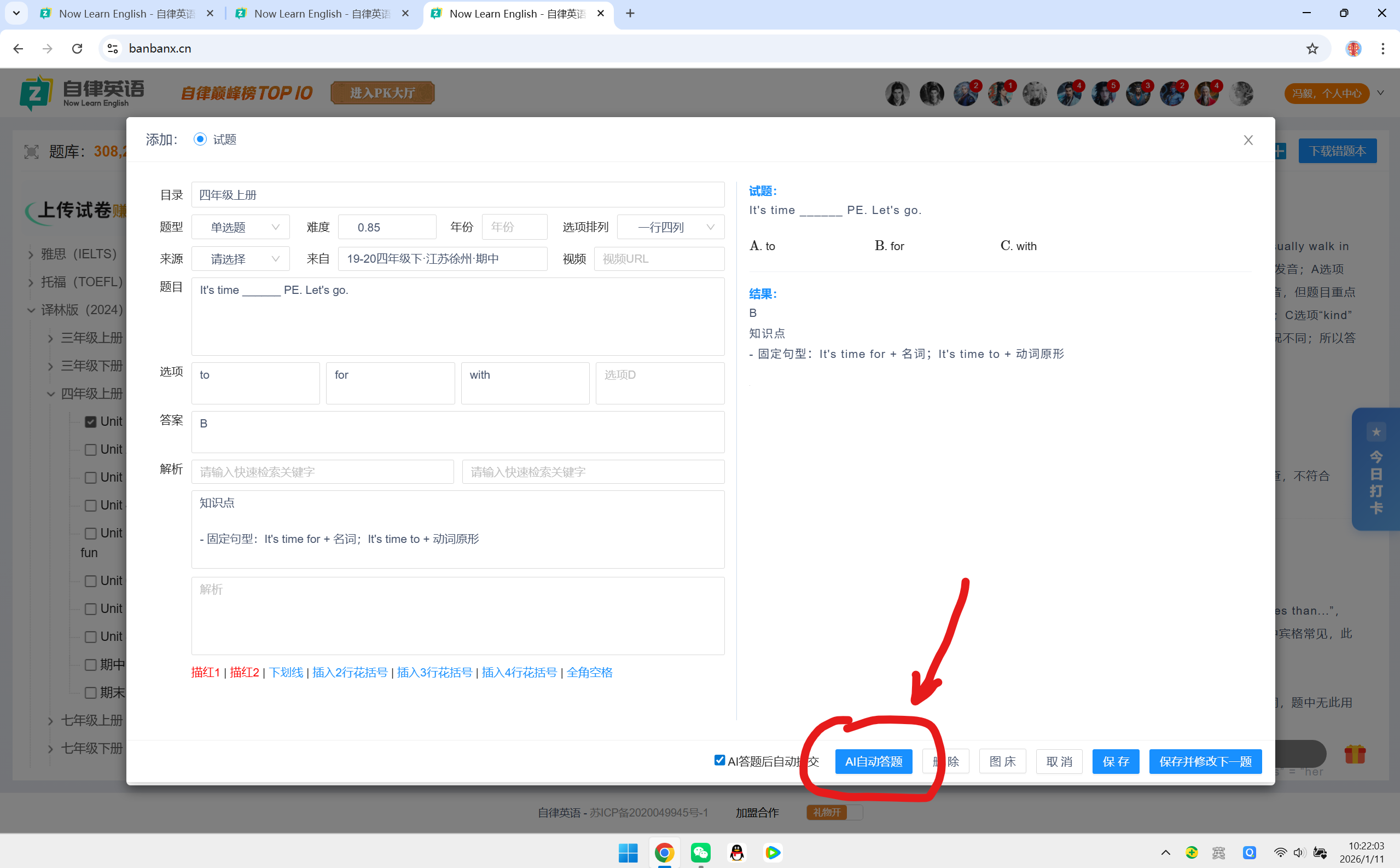1400x868 pixels.
Task: Open the 选项排列 一行四列 dropdown
Action: tap(670, 227)
